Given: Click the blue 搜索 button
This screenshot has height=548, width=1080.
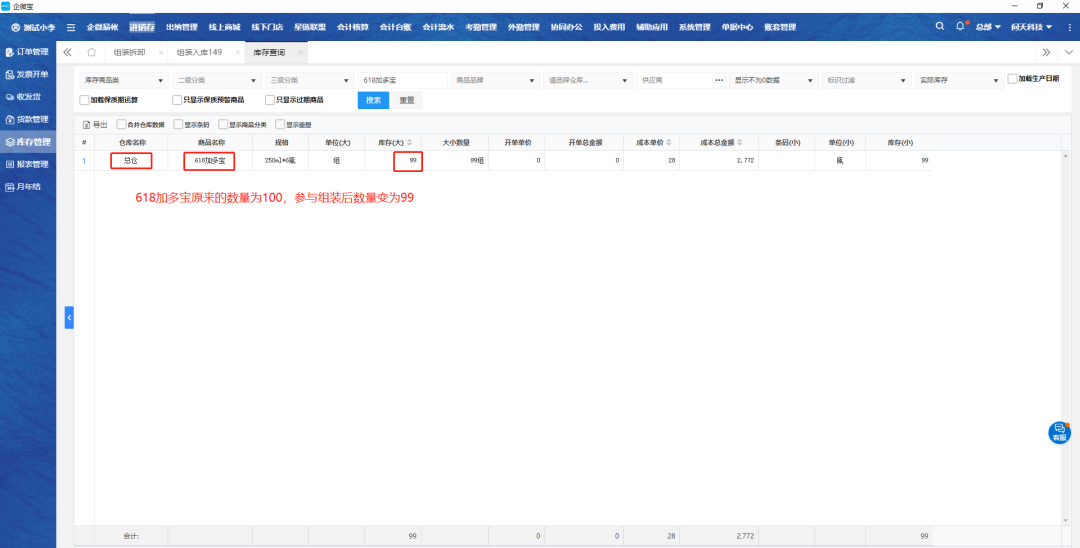Looking at the screenshot, I should click(x=373, y=100).
